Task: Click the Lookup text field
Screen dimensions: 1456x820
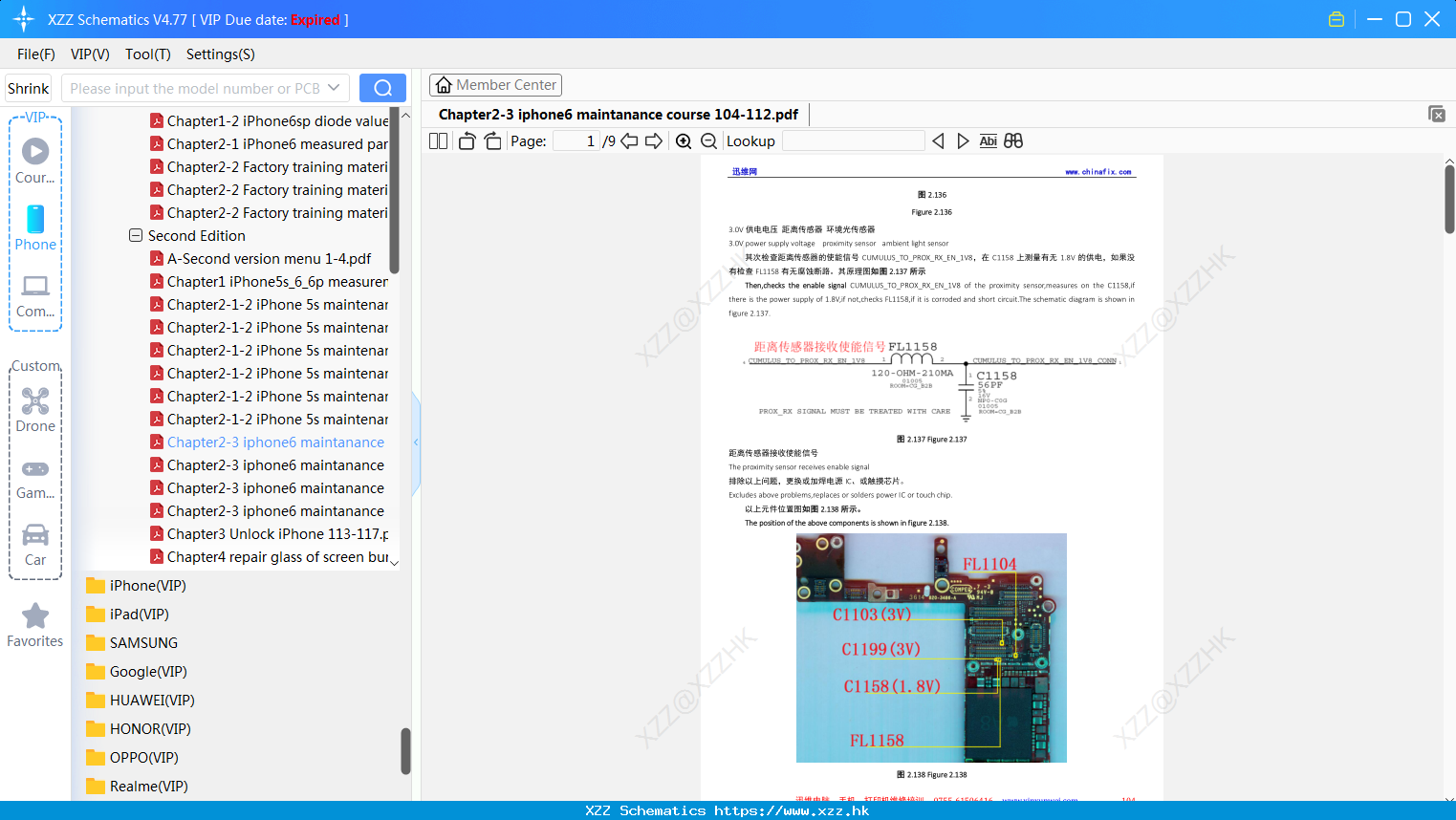Action: (x=853, y=141)
